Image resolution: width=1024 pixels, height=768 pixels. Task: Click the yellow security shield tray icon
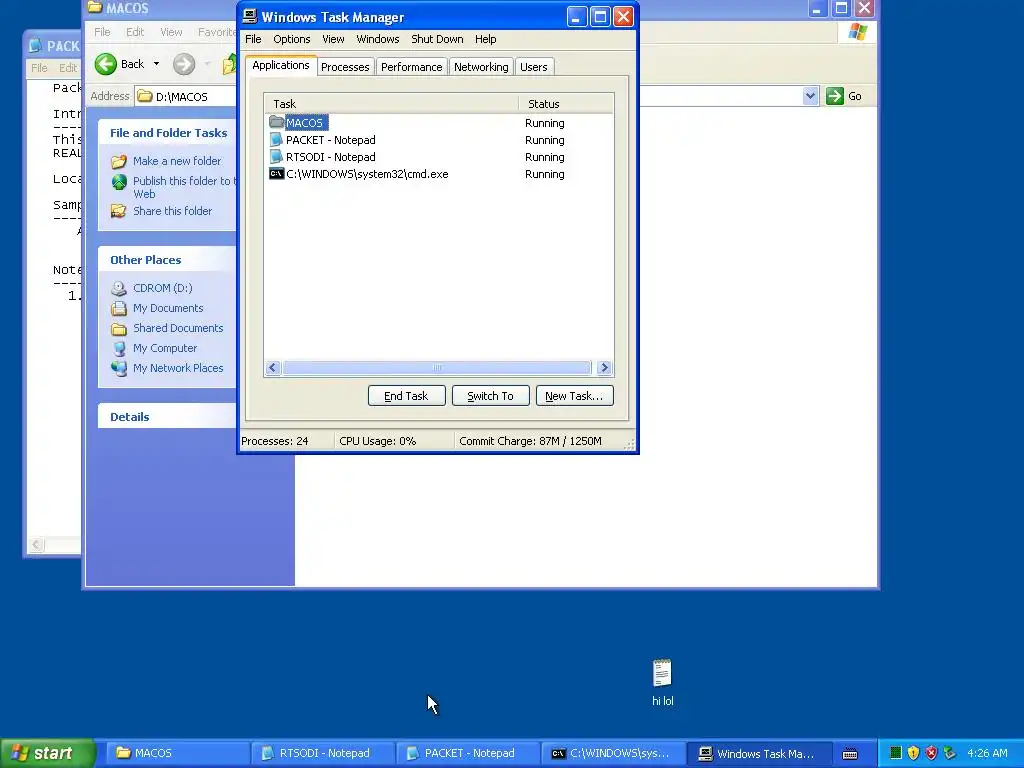[x=914, y=753]
